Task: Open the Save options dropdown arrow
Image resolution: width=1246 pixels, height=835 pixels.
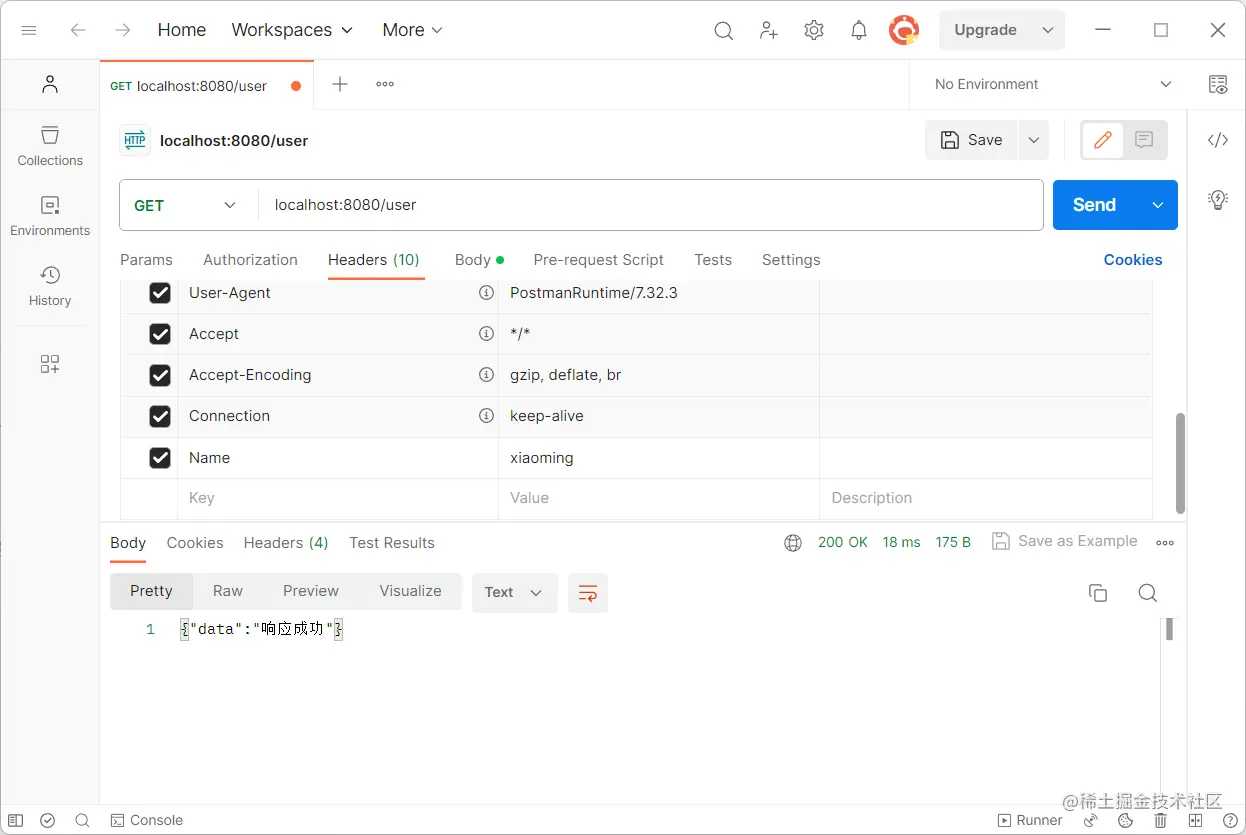Action: click(1033, 140)
